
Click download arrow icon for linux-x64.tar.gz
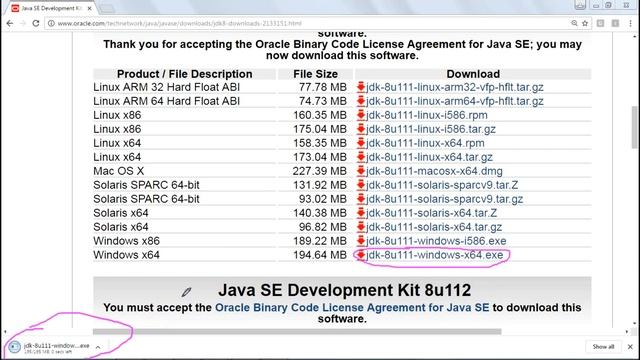point(360,157)
